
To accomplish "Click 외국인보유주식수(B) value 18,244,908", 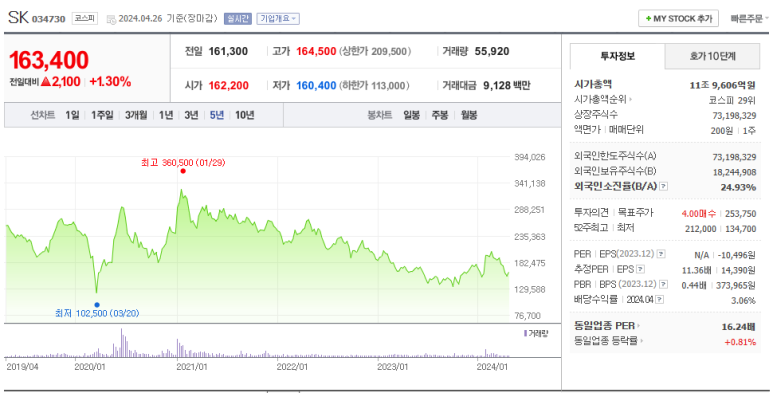I will click(x=734, y=172).
